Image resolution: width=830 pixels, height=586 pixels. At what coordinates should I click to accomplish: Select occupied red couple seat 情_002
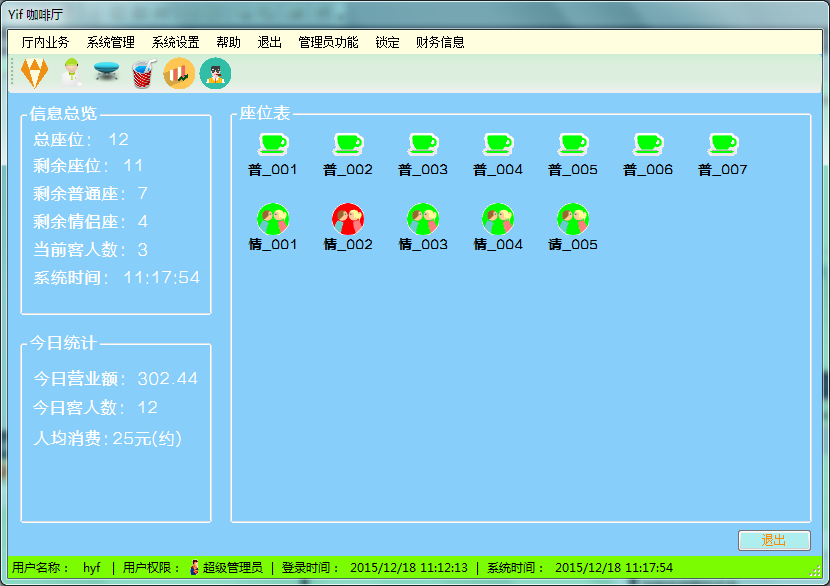pos(348,219)
